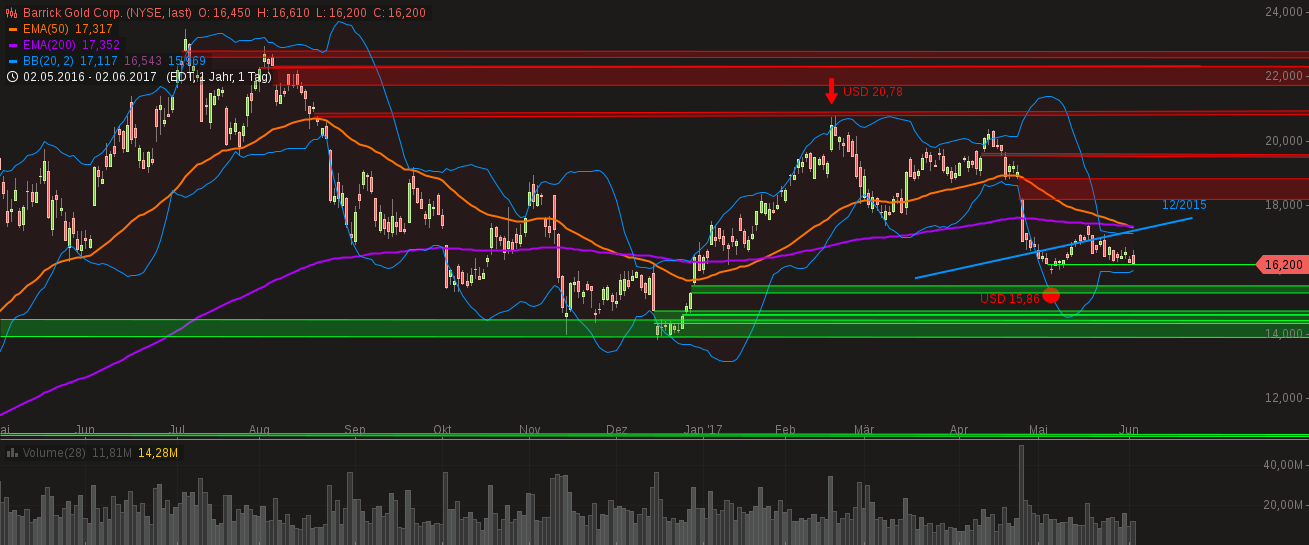Click the Jan '17 time axis label

point(703,430)
